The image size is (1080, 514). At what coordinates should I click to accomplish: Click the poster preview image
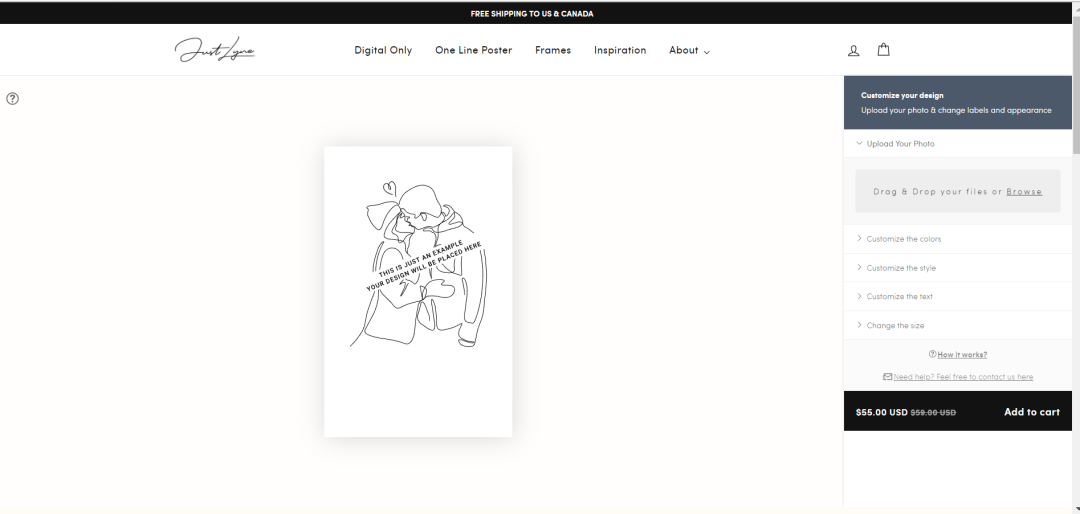[418, 291]
